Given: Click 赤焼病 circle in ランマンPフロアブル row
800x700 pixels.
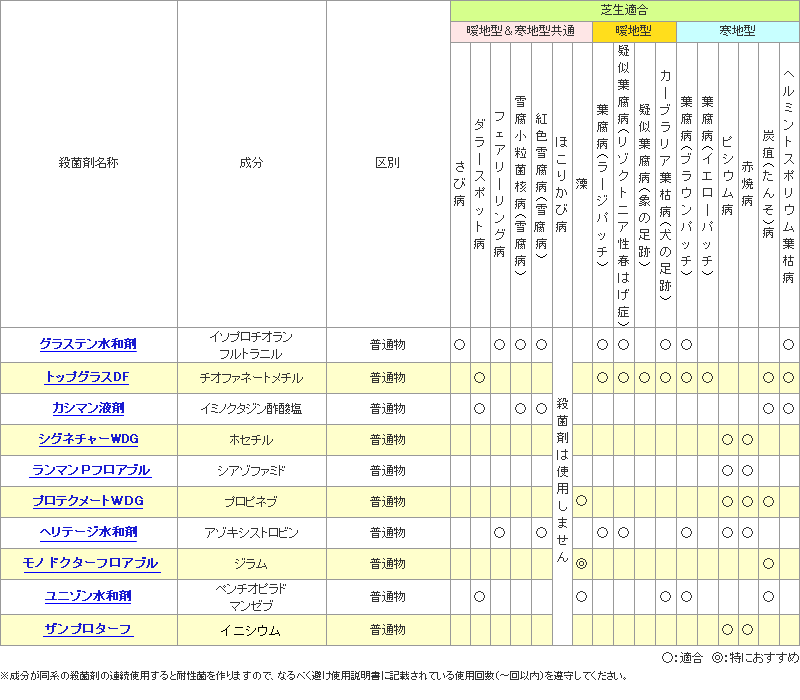Looking at the screenshot, I should tap(748, 471).
